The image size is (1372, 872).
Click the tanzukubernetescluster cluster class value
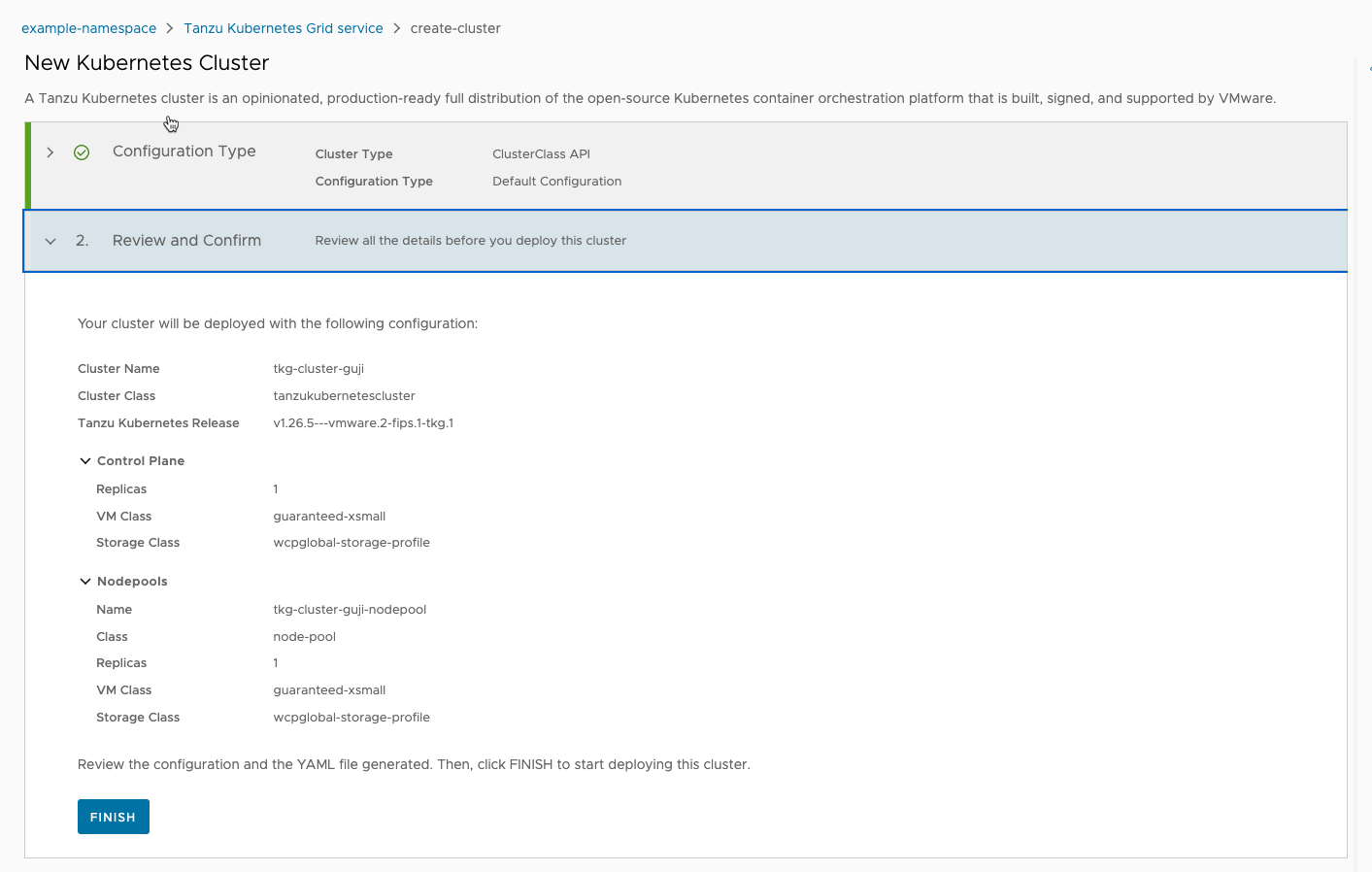[x=344, y=396]
